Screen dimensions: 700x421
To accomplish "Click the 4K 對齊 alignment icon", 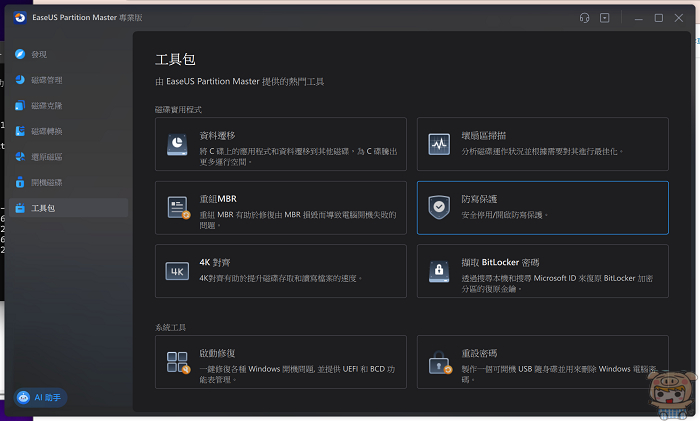I will tap(178, 271).
